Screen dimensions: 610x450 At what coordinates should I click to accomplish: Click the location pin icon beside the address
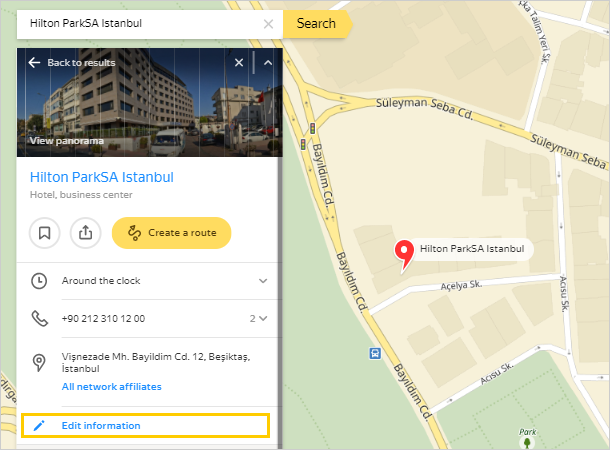point(39,362)
